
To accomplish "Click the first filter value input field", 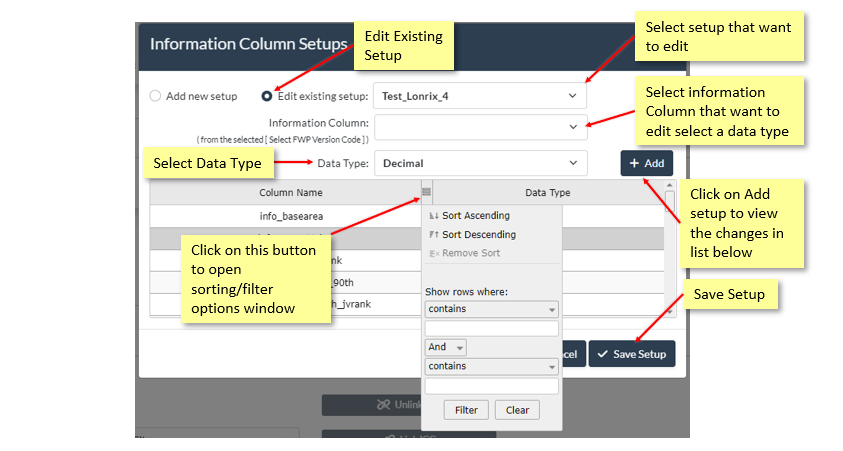I will 491,329.
